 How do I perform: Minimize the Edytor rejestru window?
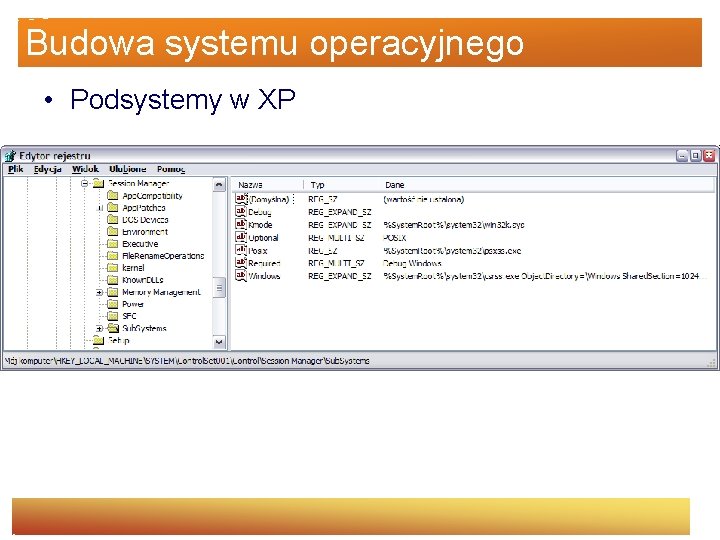click(x=682, y=156)
